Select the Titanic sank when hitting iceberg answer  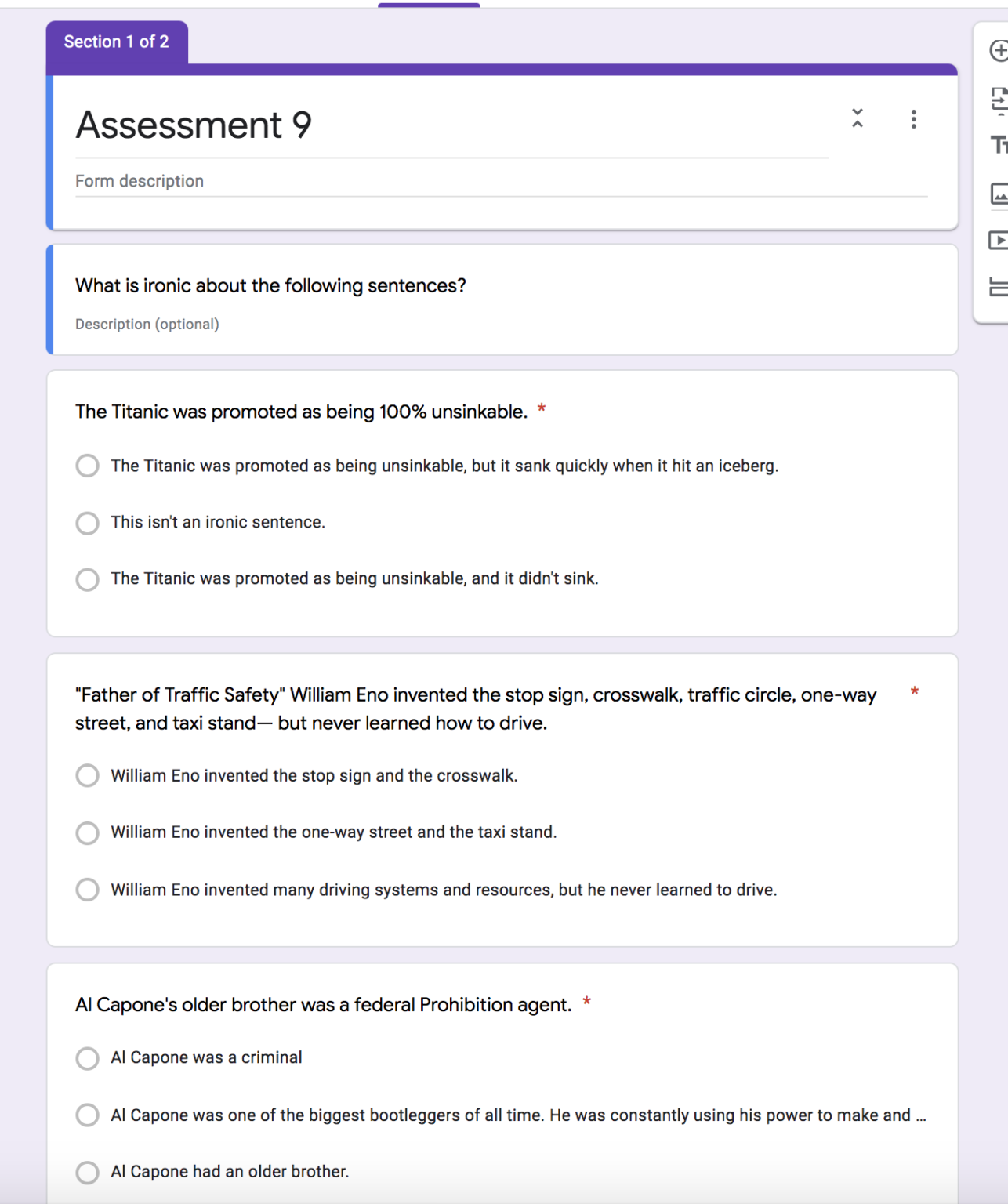click(x=87, y=466)
